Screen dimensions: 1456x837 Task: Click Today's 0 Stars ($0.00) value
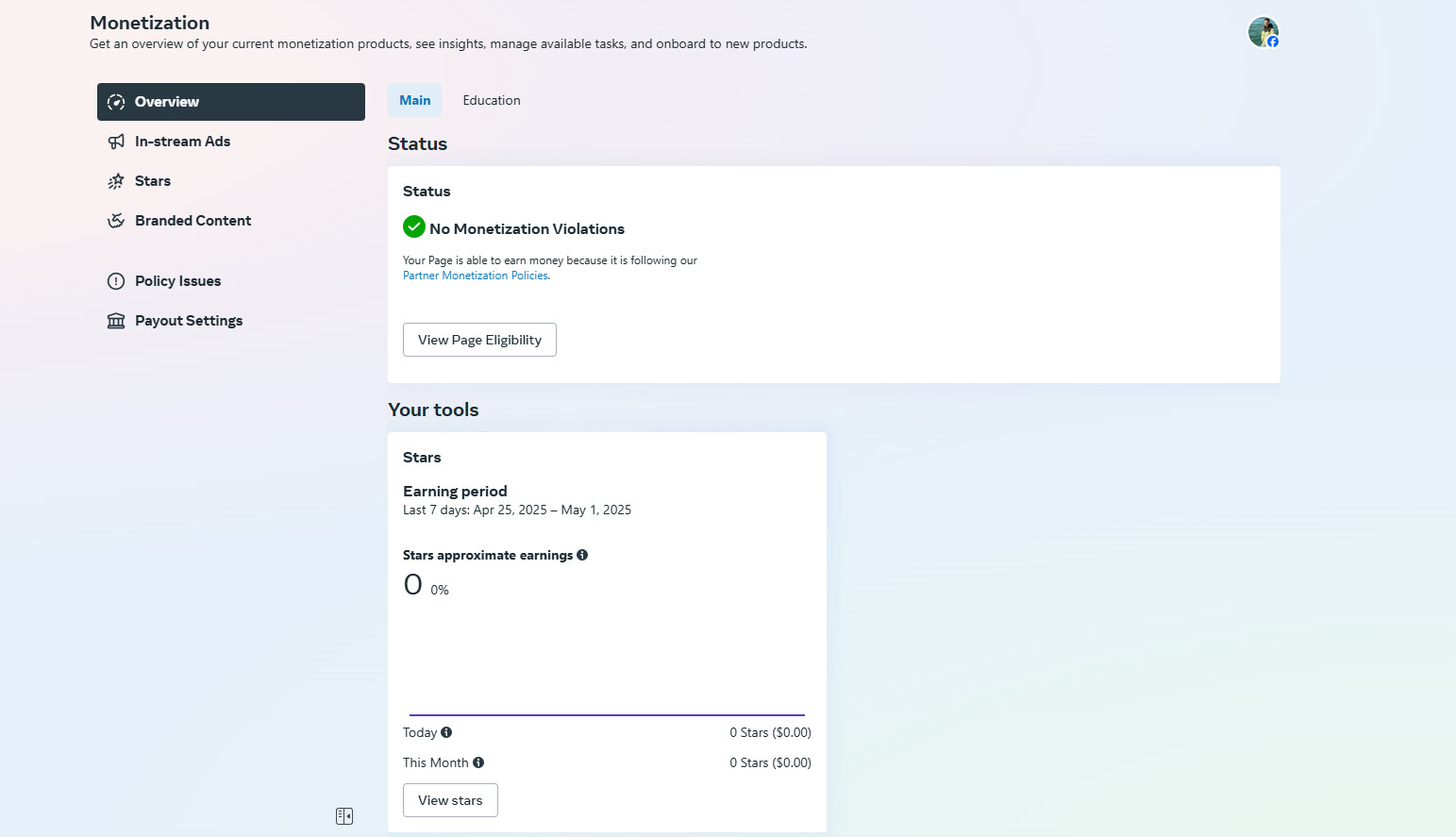(770, 732)
